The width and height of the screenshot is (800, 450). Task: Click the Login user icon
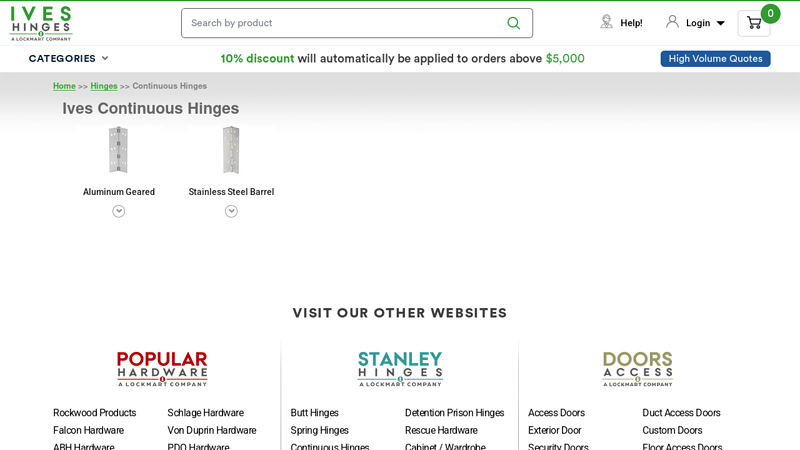(x=672, y=22)
